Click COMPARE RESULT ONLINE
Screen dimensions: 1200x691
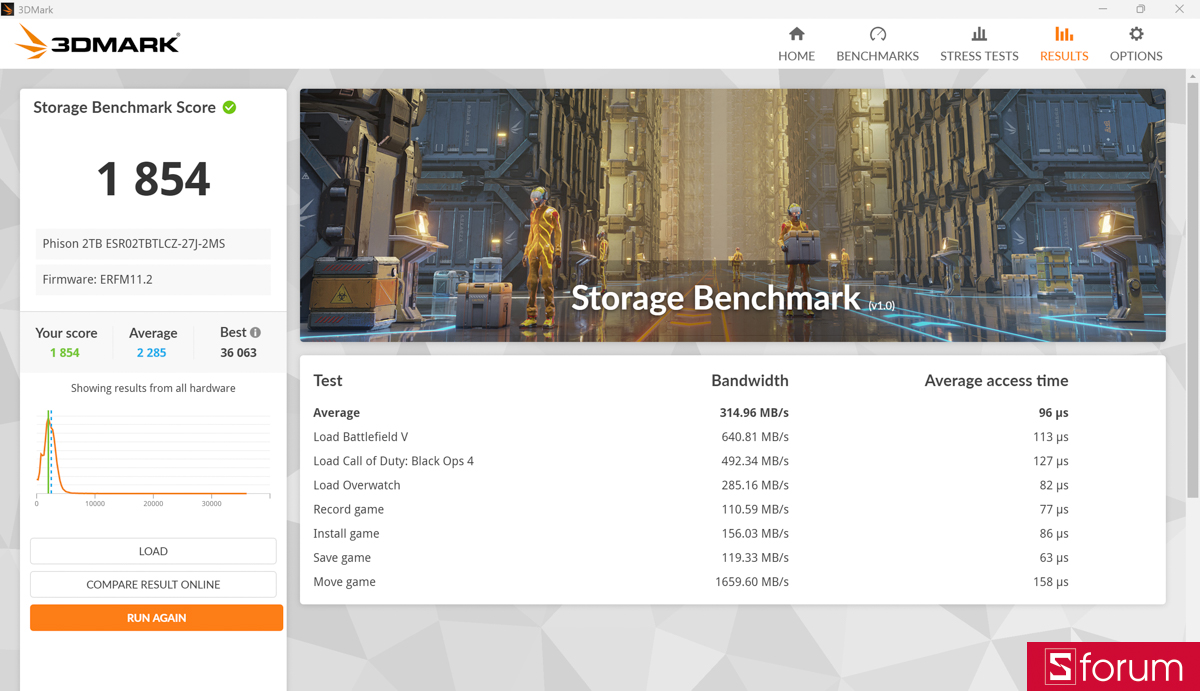tap(153, 584)
